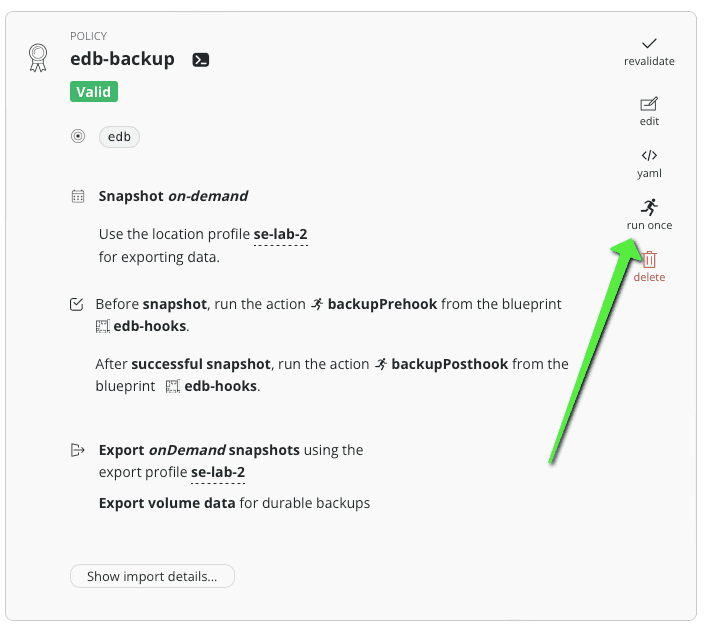Click the target icon beside edb tag
This screenshot has height=630, width=712.
point(78,136)
